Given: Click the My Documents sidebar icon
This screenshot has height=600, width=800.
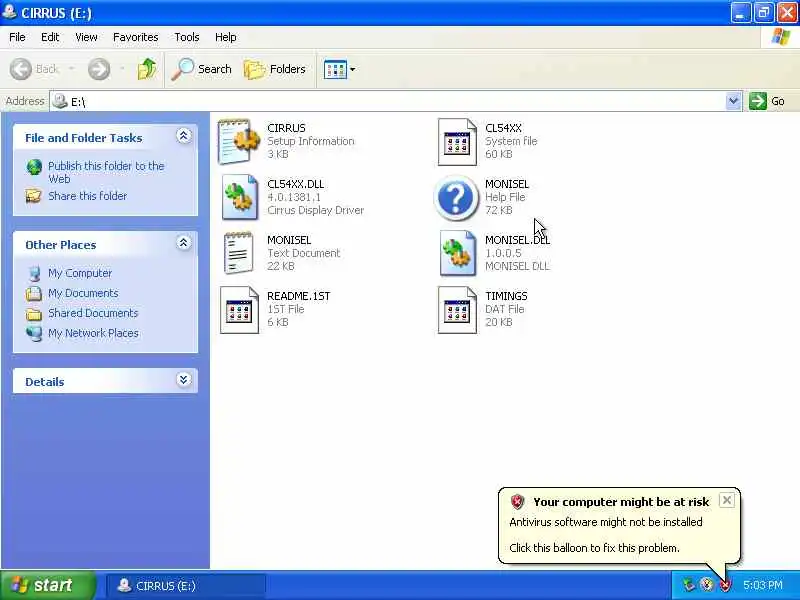Looking at the screenshot, I should 34,293.
